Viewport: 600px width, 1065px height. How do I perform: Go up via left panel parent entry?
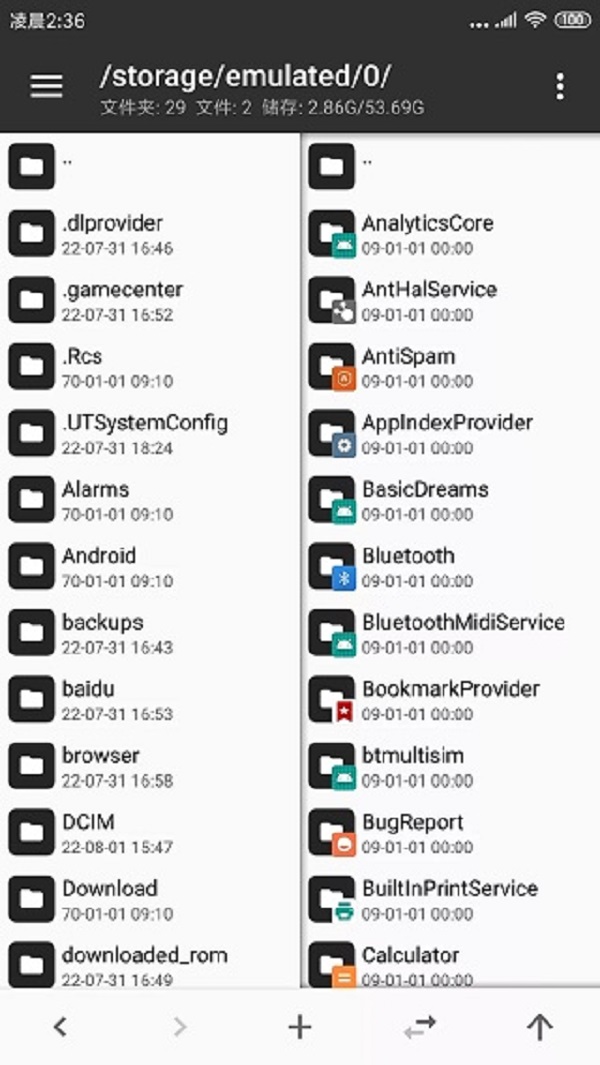coord(150,166)
